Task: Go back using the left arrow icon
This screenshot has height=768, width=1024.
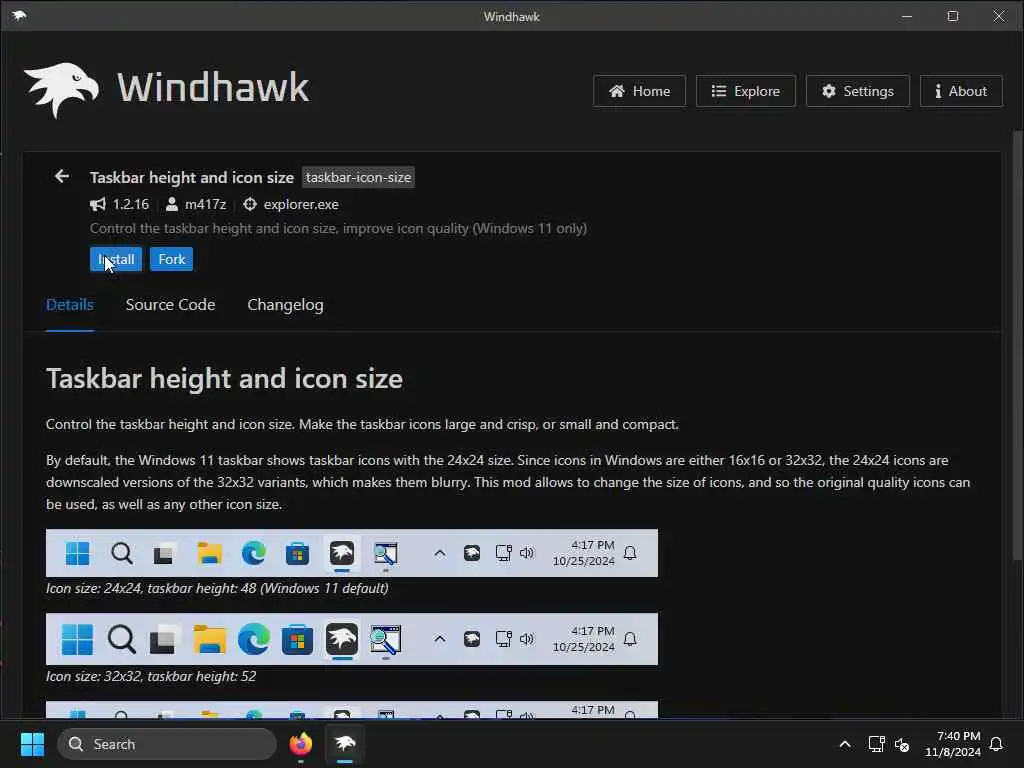Action: pos(61,176)
